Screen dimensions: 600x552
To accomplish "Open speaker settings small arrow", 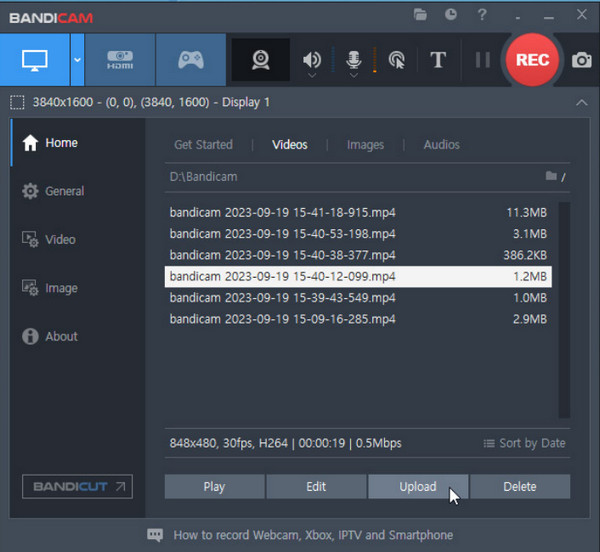I will click(312, 75).
